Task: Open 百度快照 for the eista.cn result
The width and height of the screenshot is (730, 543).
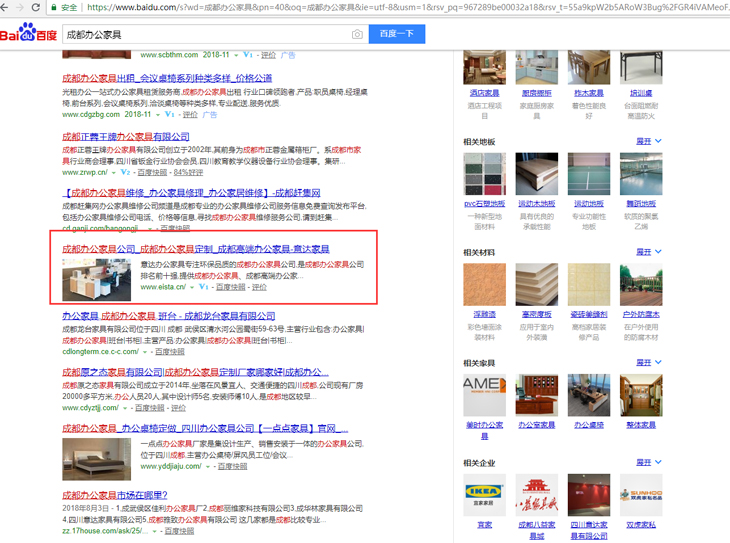Action: (231, 287)
